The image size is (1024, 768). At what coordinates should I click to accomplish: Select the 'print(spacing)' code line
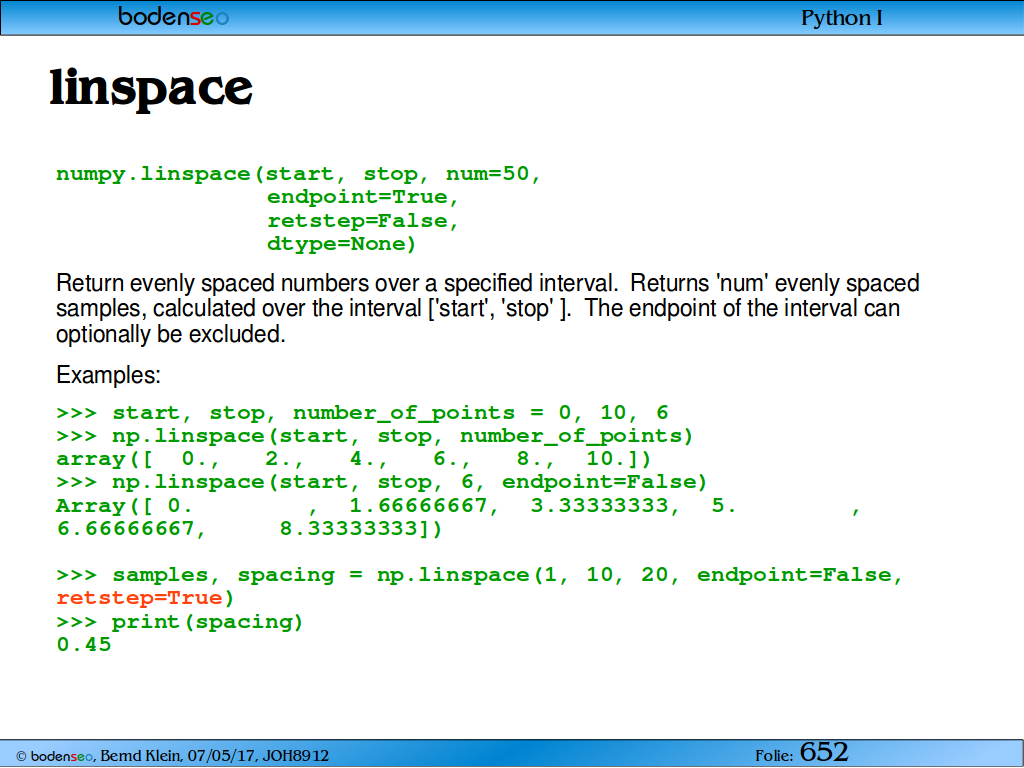point(180,622)
